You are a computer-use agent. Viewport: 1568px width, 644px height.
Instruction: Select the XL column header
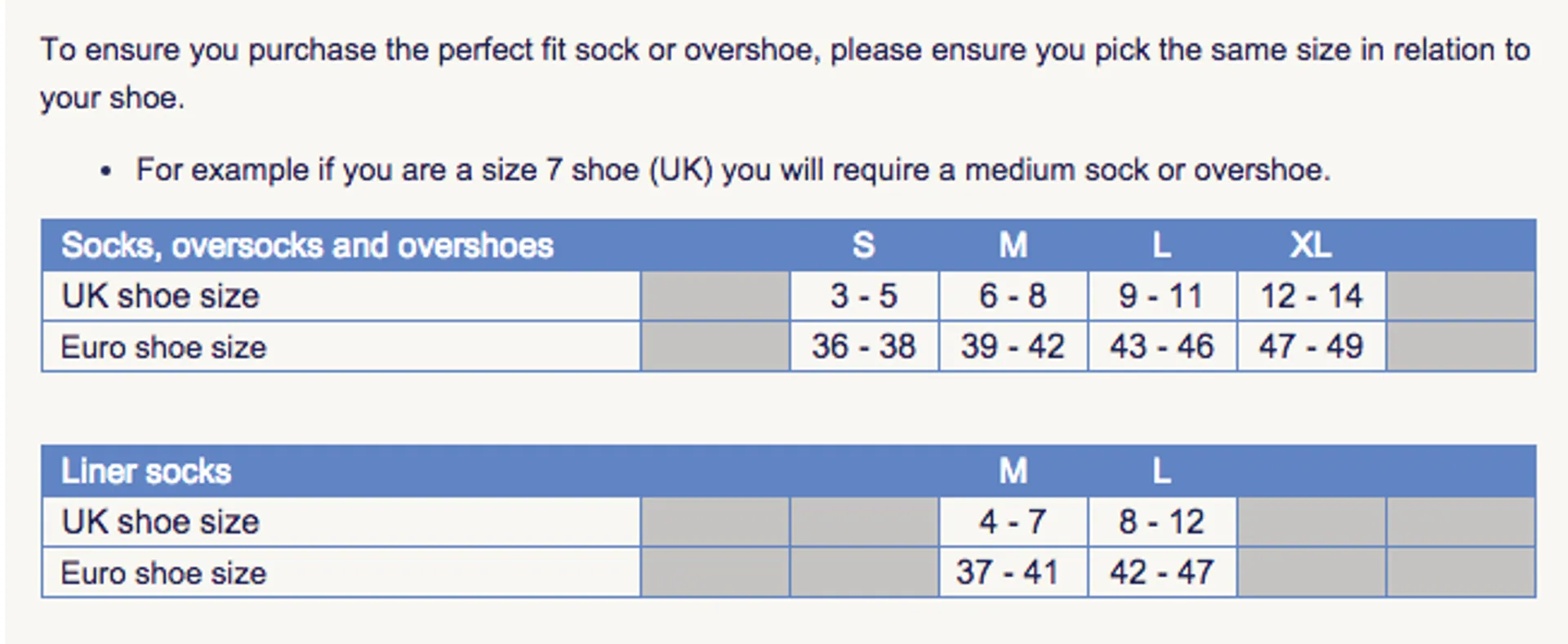point(1311,245)
